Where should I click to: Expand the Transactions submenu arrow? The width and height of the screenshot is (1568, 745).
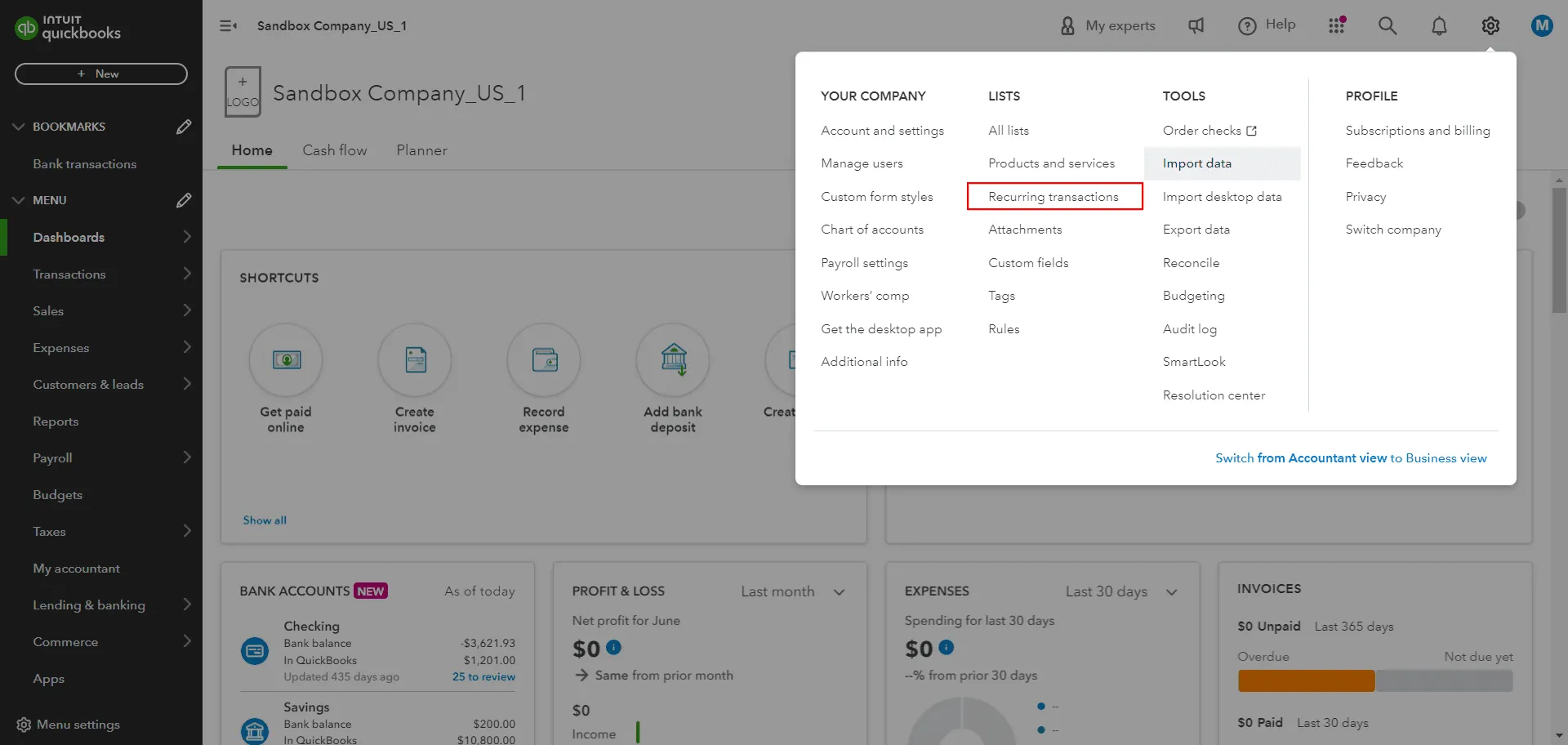click(187, 274)
